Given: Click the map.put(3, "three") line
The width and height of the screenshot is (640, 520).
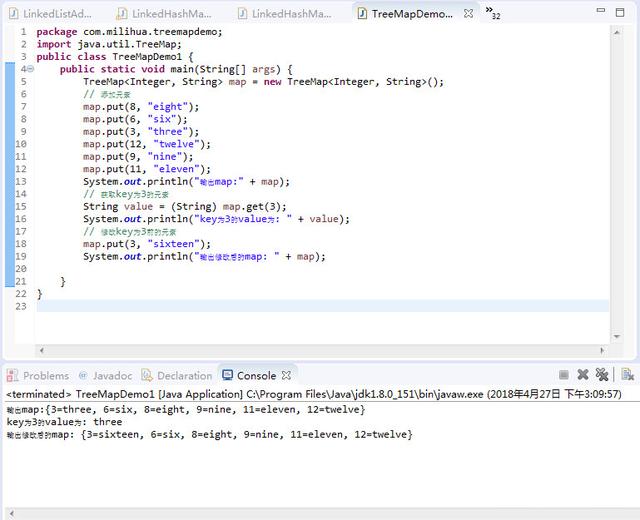Looking at the screenshot, I should [x=141, y=132].
